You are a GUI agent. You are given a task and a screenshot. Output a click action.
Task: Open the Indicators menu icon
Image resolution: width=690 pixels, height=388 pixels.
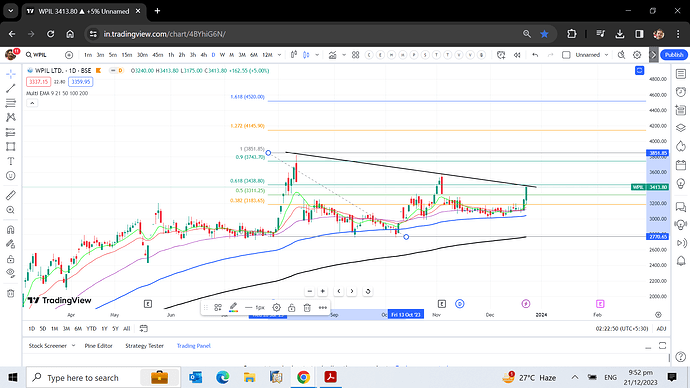333,55
